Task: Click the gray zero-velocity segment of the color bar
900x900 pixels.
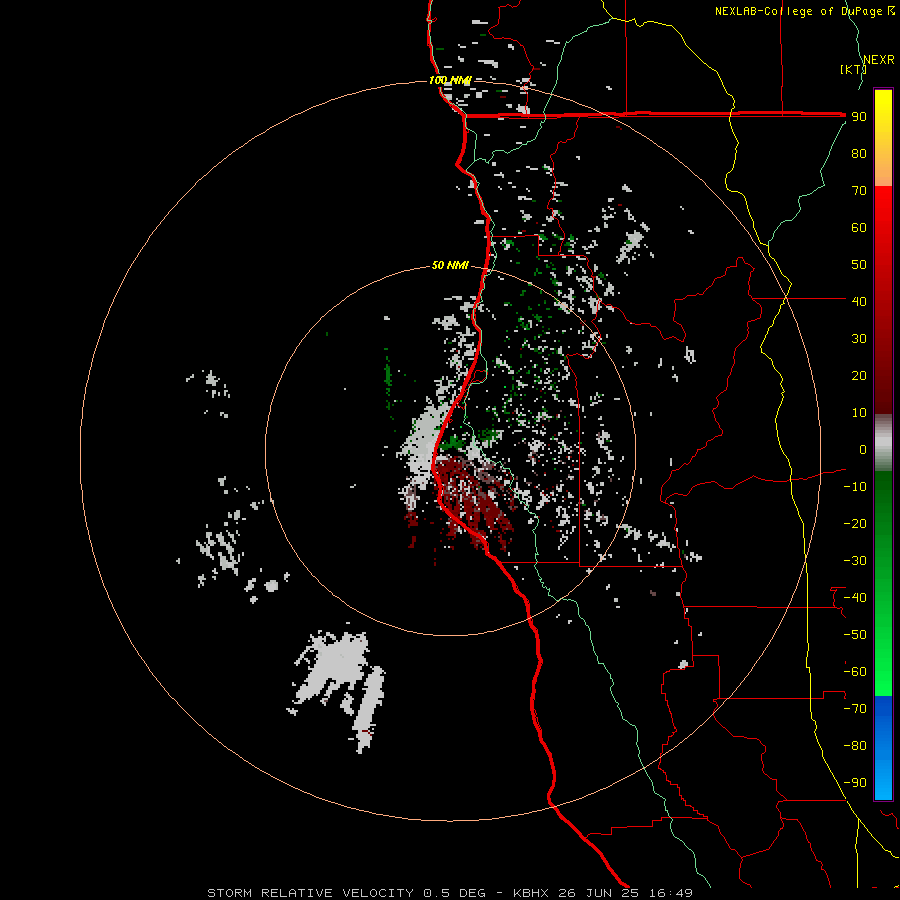Action: (x=883, y=443)
